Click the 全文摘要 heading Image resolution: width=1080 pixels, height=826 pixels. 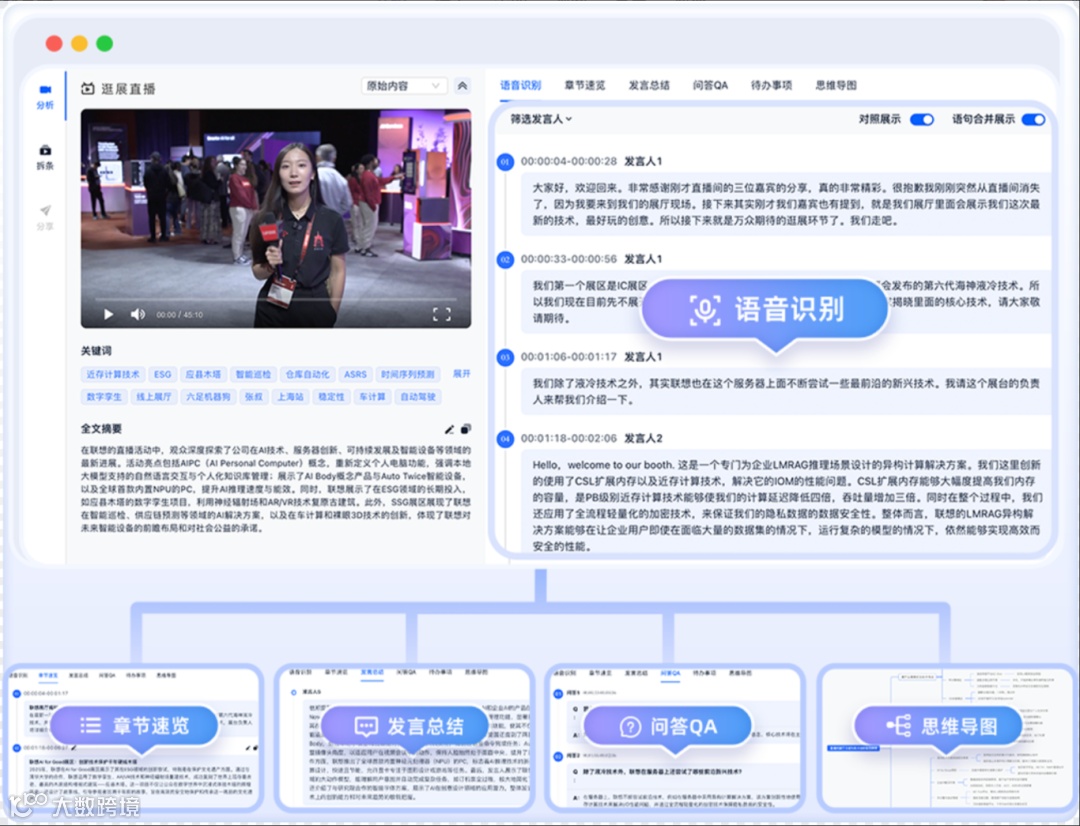tap(101, 429)
